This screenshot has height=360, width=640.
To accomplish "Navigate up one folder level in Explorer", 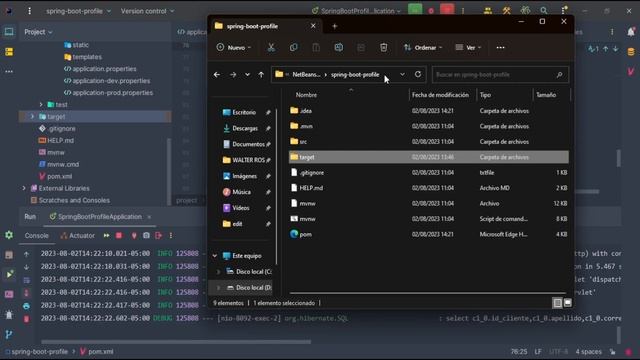I will pos(261,75).
